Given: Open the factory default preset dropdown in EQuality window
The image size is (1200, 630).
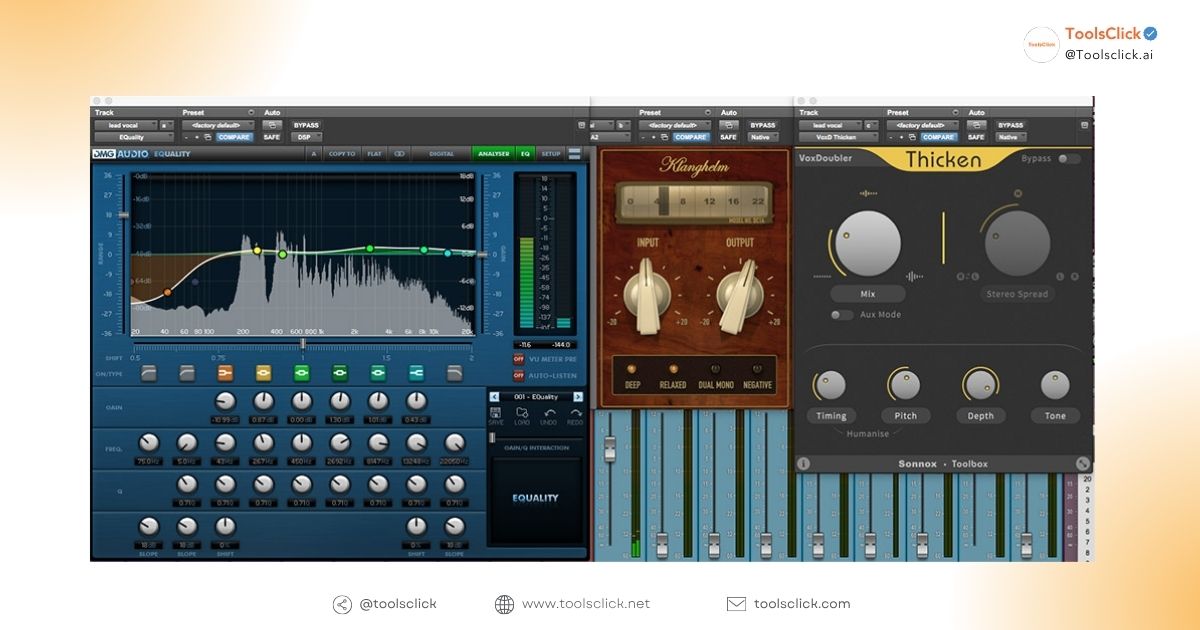Looking at the screenshot, I should [x=217, y=125].
